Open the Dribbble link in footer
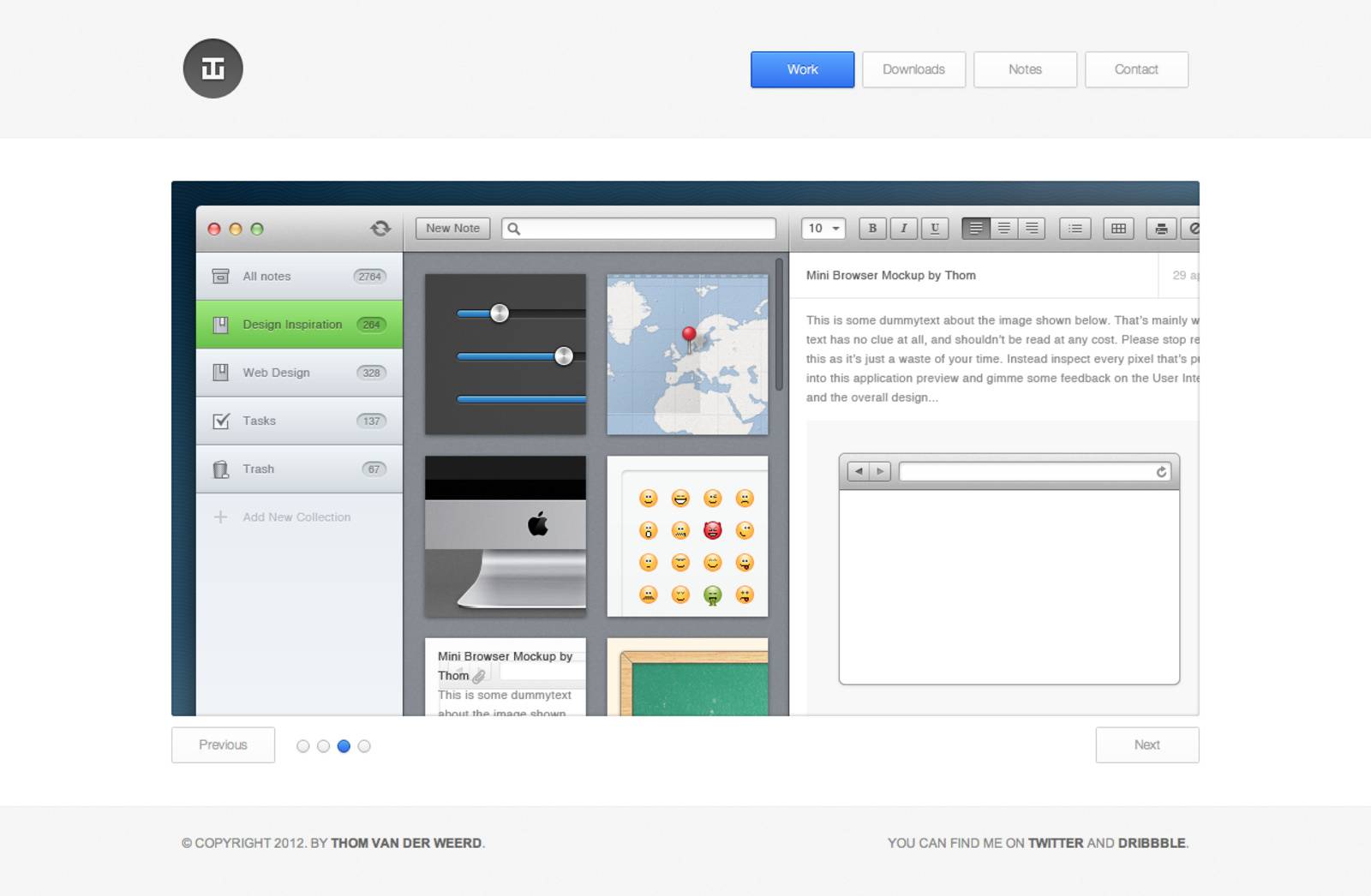 click(x=1152, y=843)
